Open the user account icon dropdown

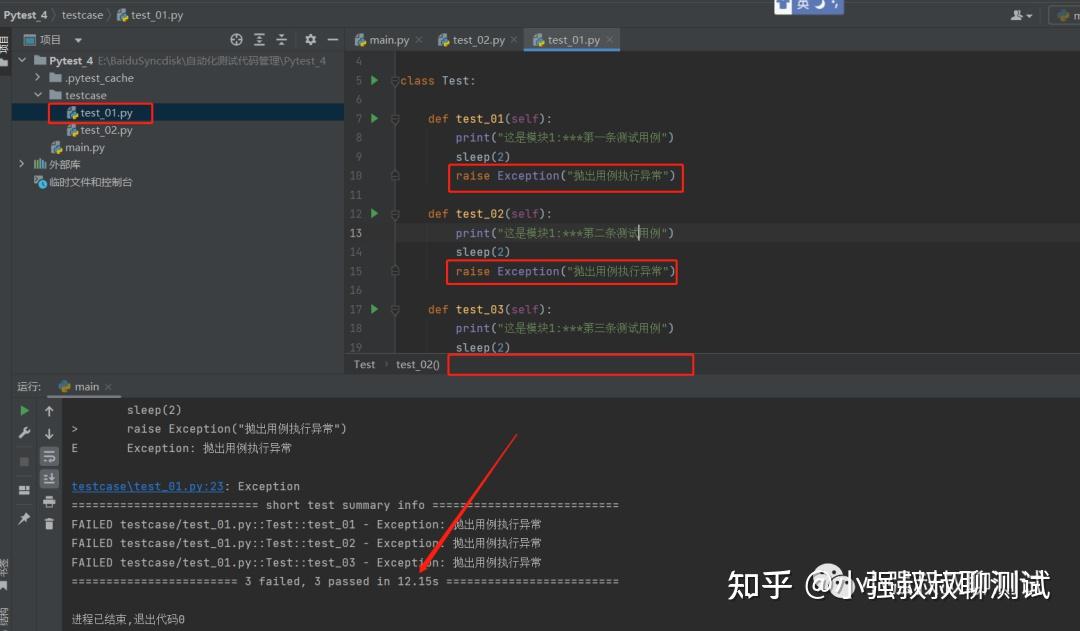1021,15
